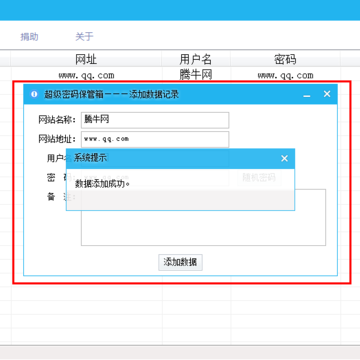Click the 添加数据 button
Image resolution: width=360 pixels, height=360 pixels.
pos(180,262)
